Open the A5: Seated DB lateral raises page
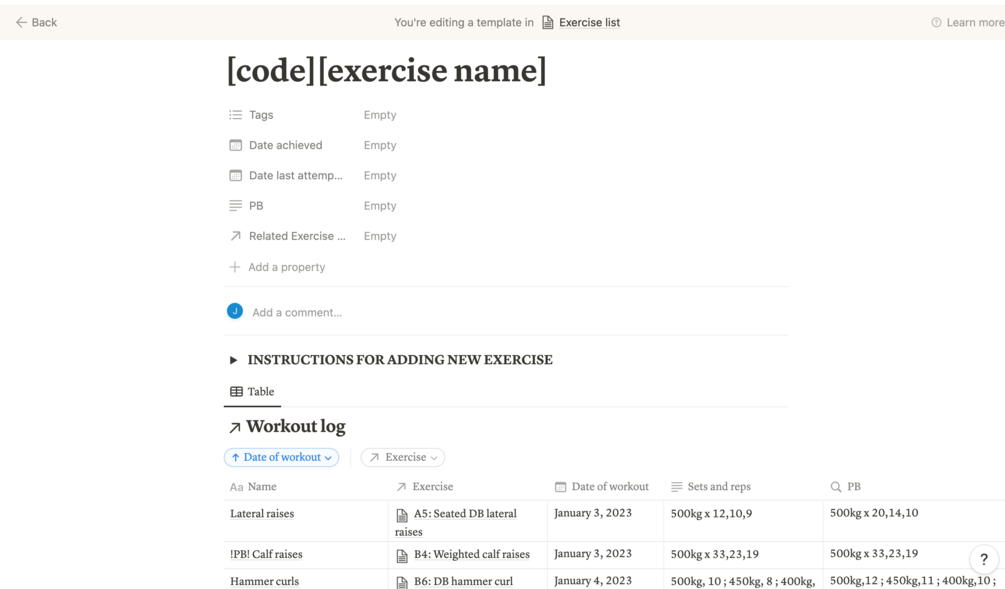1005x589 pixels. [465, 514]
